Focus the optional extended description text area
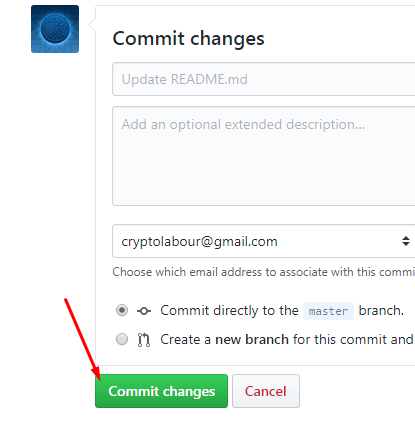Screen dimensions: 415x440 coord(264,156)
